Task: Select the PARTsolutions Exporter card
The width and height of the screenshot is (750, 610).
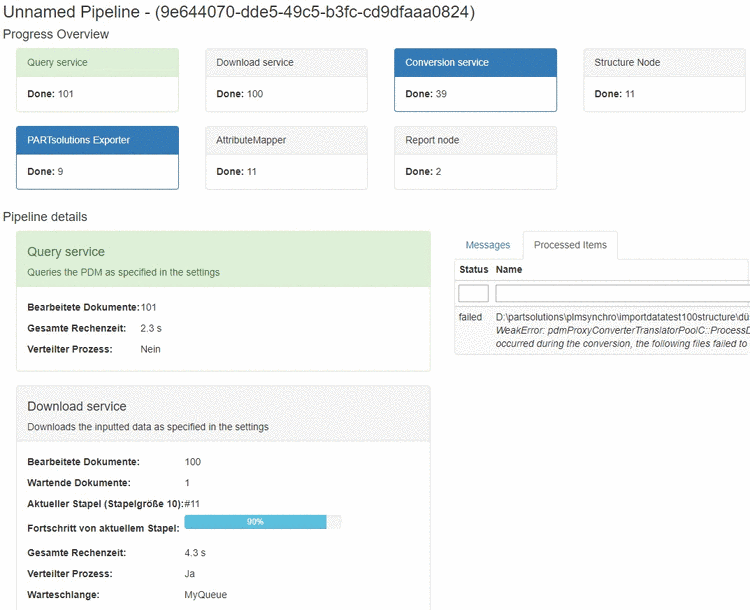Action: point(97,157)
